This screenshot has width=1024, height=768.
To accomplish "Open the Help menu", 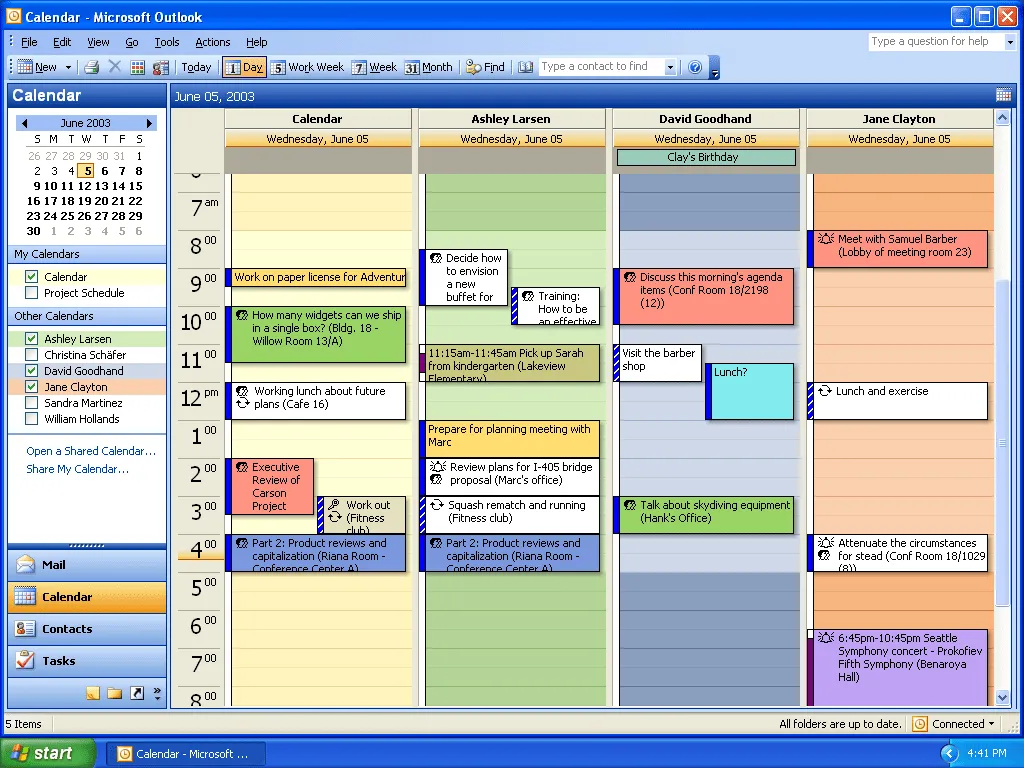I will point(257,42).
